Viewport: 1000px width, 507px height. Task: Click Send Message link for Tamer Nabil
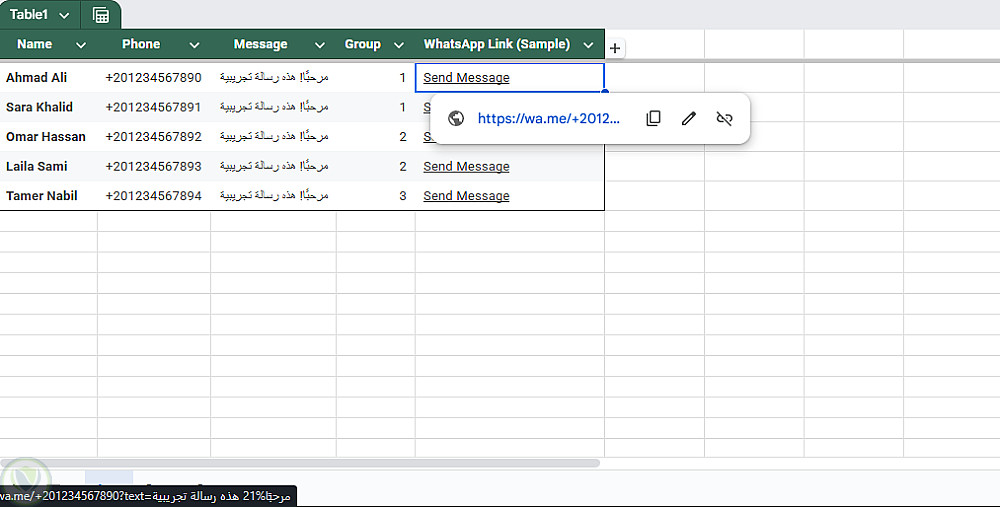pyautogui.click(x=466, y=196)
